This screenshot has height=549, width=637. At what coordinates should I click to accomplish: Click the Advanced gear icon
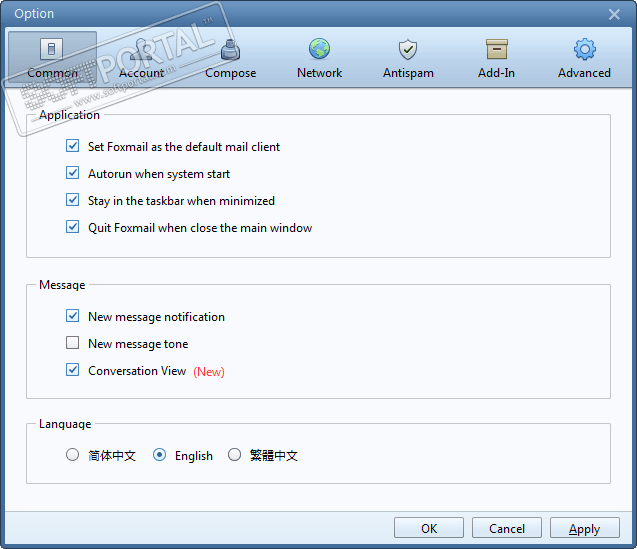(585, 49)
